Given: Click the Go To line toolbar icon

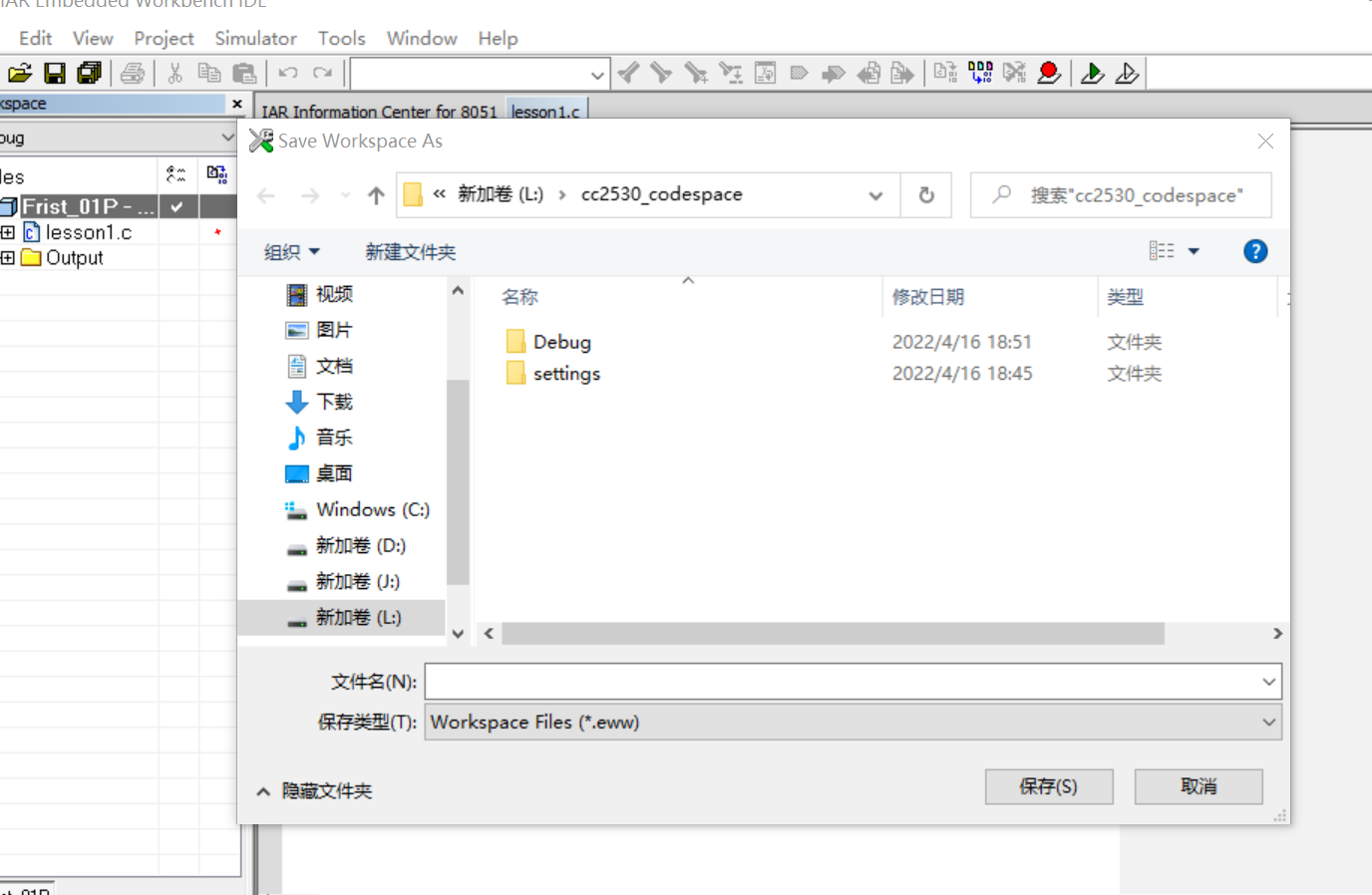Looking at the screenshot, I should point(766,73).
